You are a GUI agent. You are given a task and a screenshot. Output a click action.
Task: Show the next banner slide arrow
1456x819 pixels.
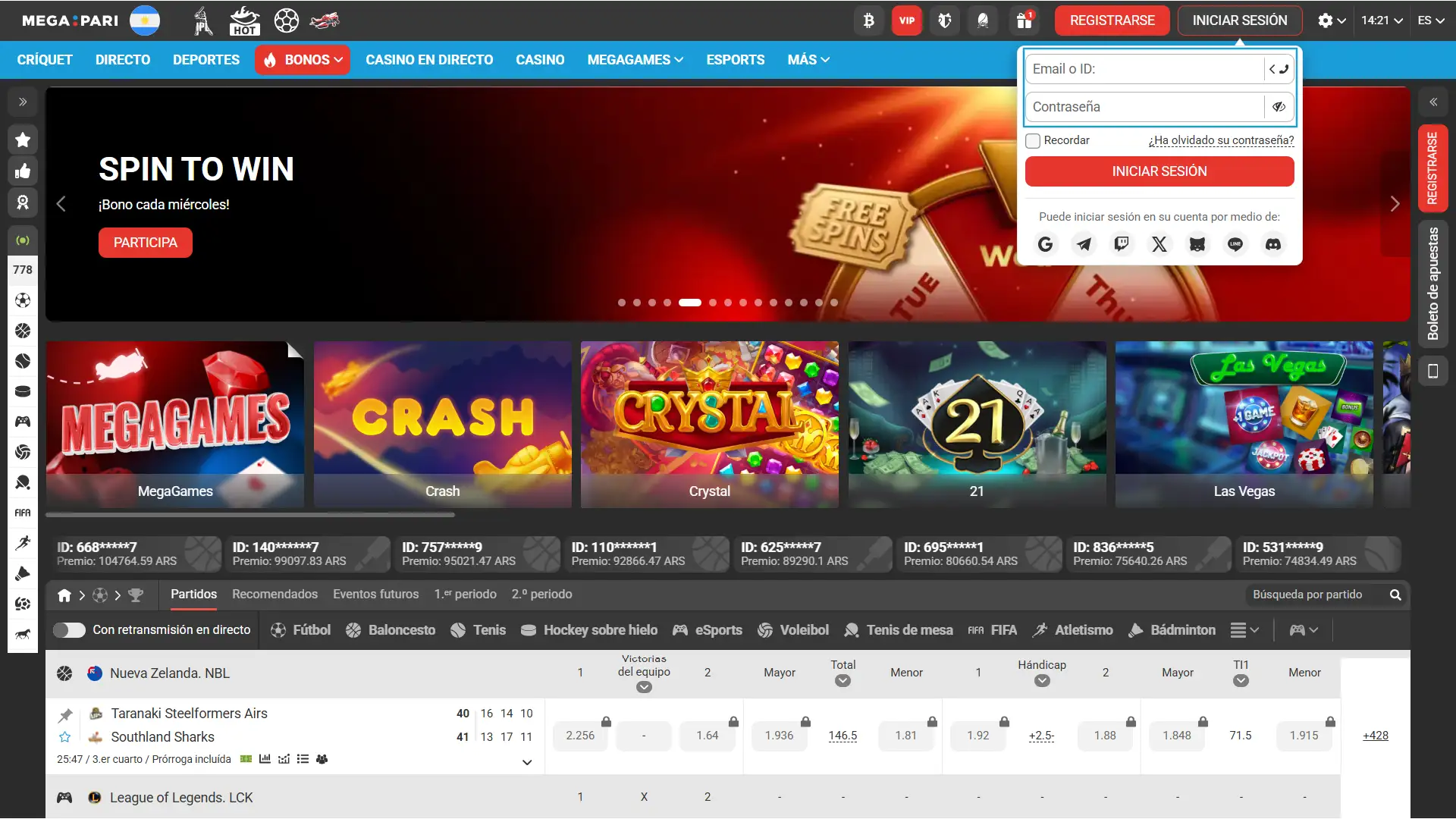point(1395,204)
